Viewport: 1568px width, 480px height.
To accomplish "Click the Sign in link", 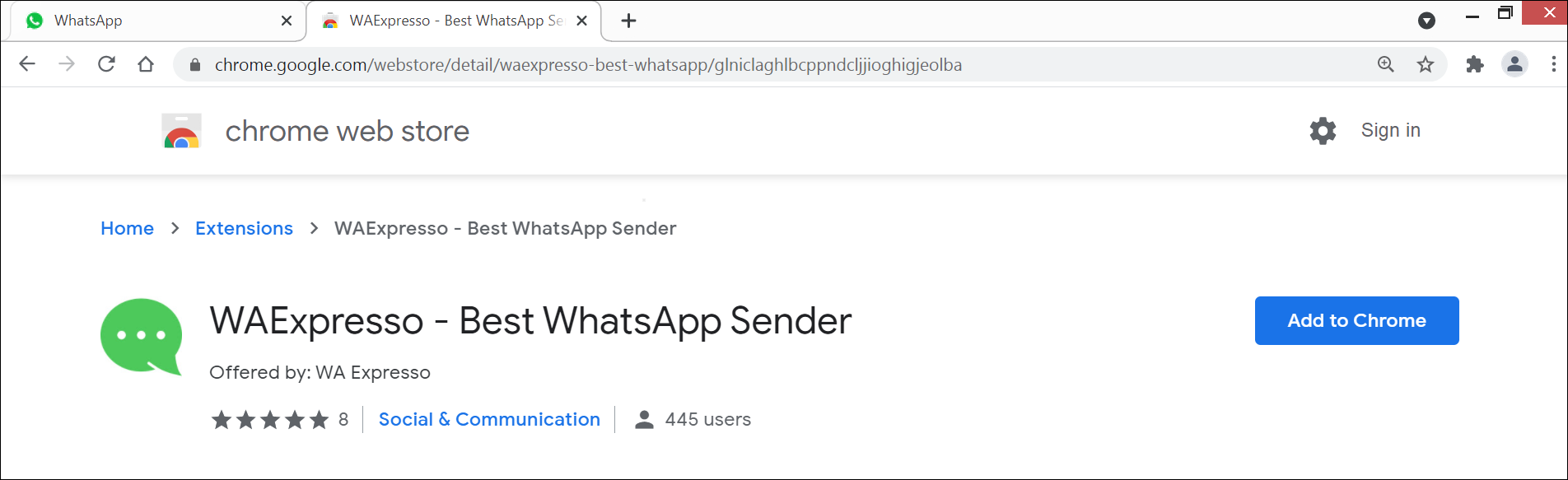I will 1390,130.
